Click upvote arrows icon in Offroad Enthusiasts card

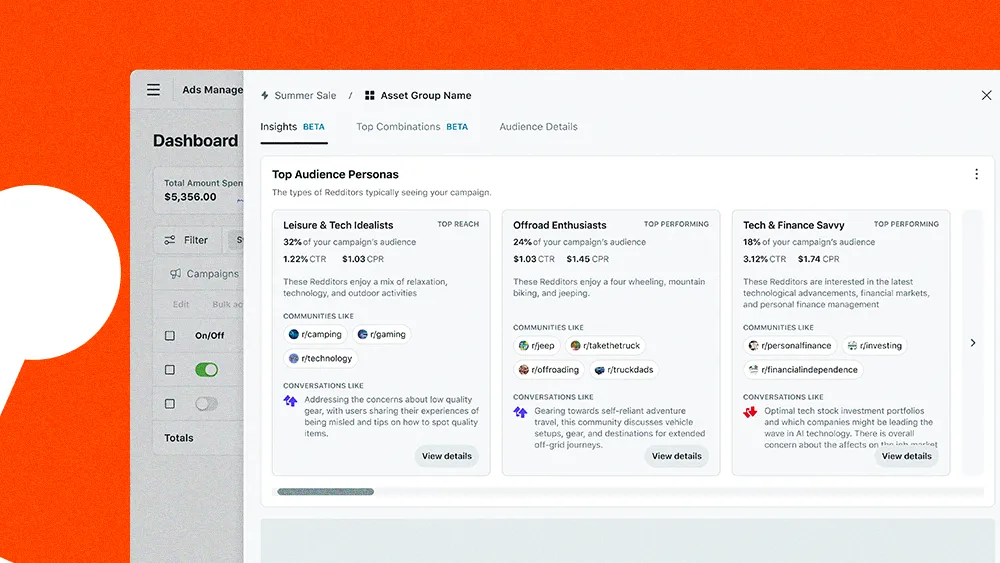click(520, 413)
